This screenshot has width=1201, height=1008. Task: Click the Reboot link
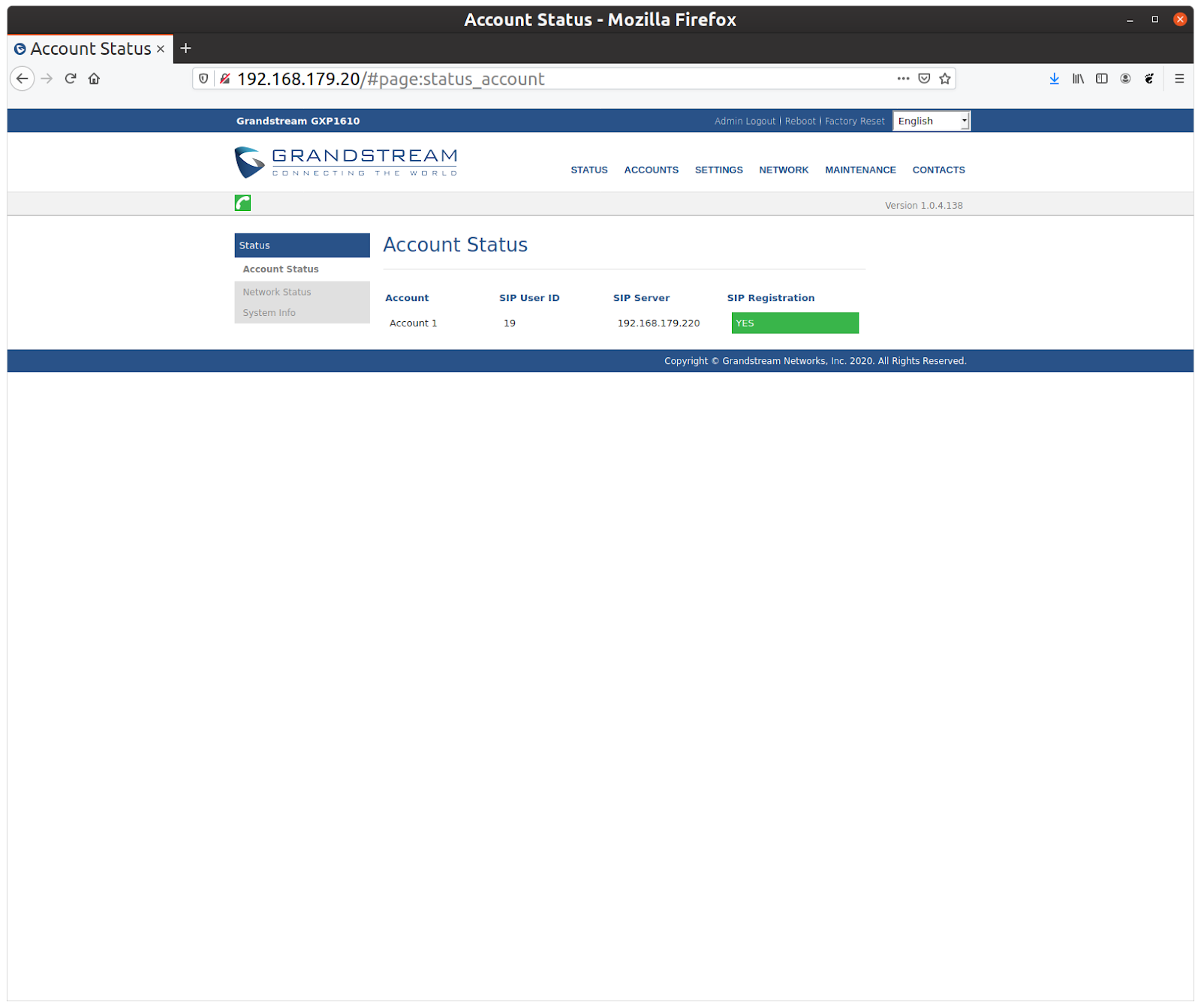[x=800, y=121]
